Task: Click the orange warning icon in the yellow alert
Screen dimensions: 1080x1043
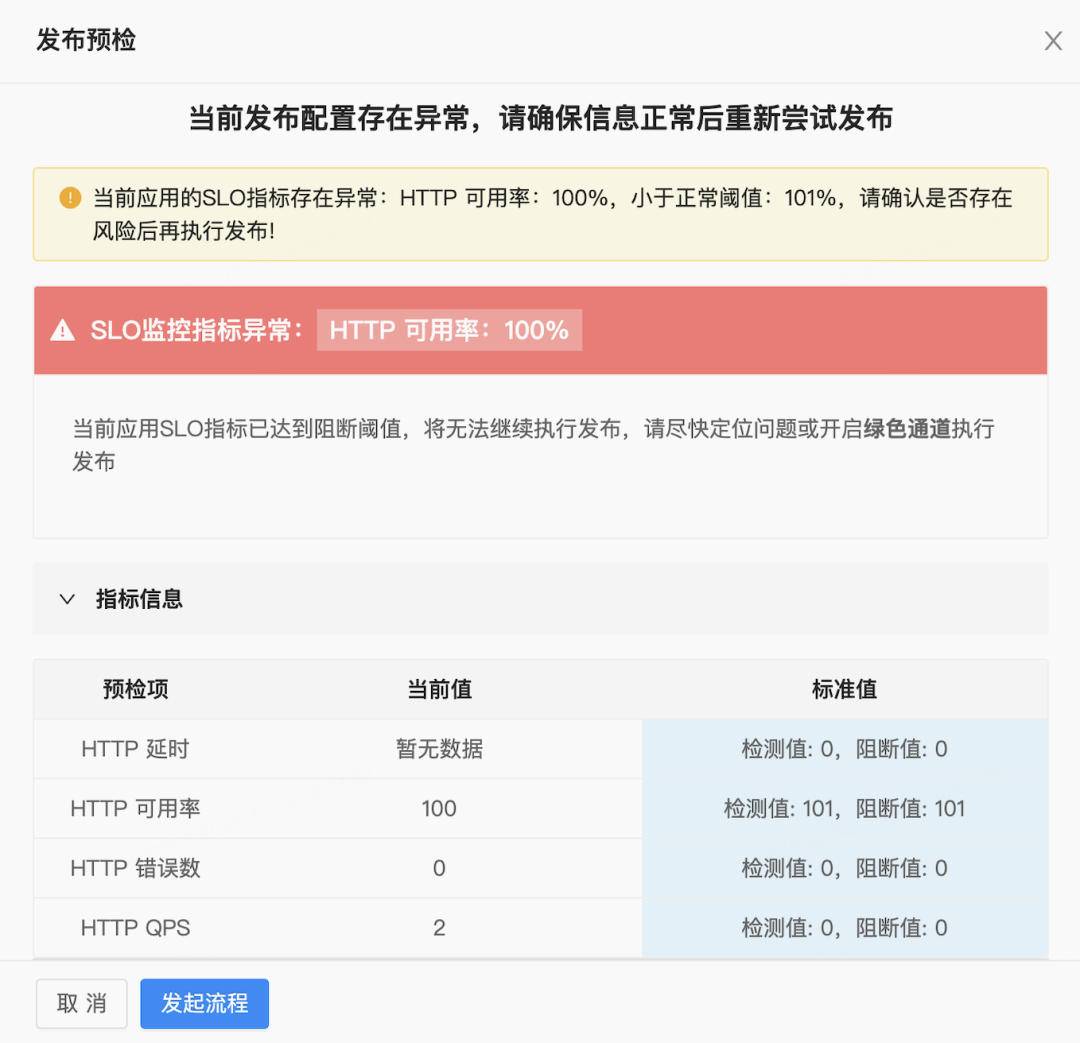Action: click(70, 198)
